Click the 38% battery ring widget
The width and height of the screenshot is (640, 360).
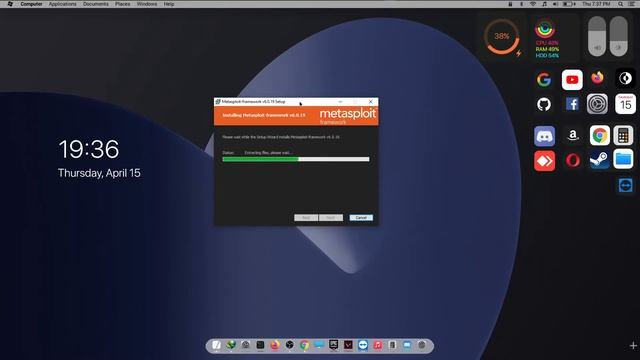[501, 36]
